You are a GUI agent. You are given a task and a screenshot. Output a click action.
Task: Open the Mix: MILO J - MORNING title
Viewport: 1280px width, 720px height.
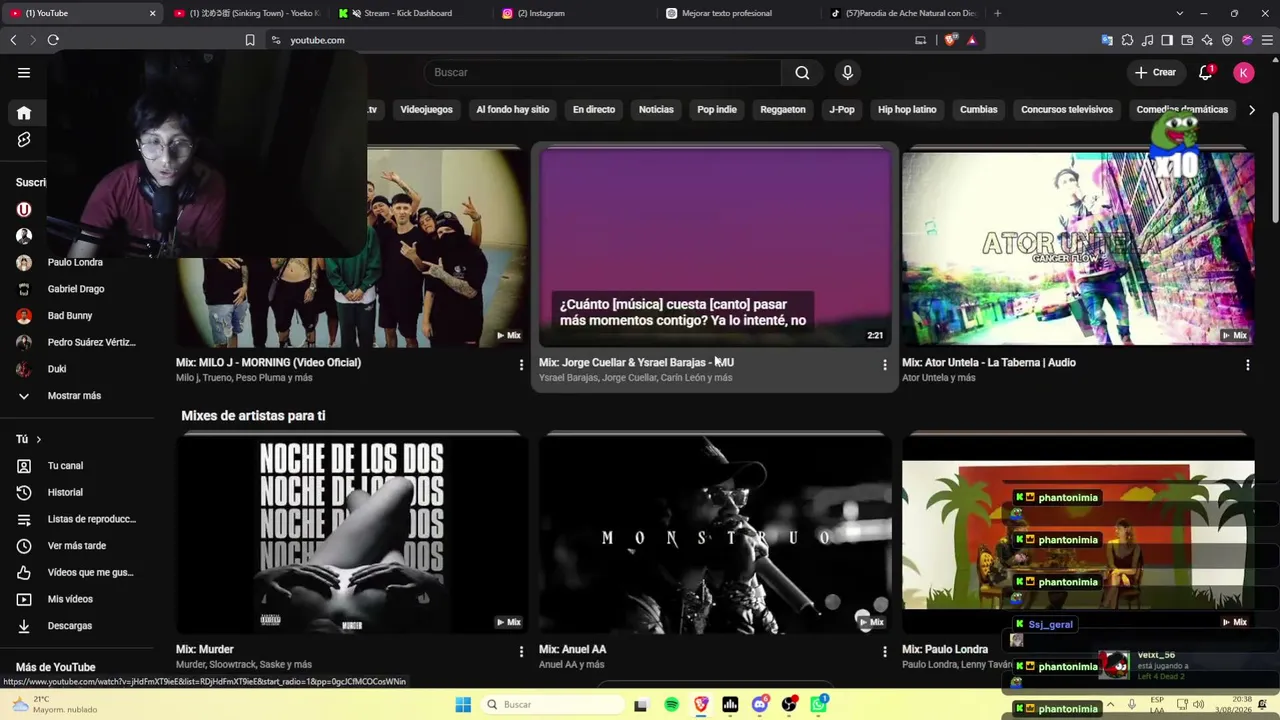click(x=268, y=363)
